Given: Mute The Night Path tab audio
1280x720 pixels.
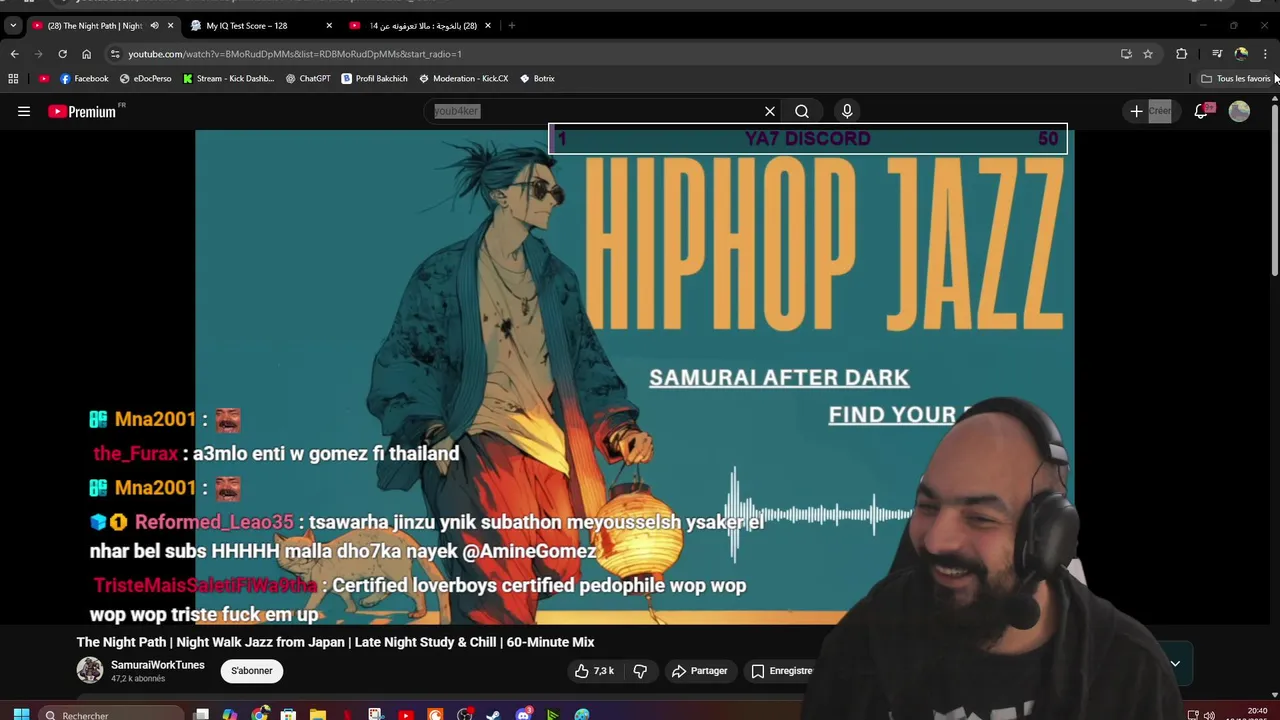Looking at the screenshot, I should (154, 25).
